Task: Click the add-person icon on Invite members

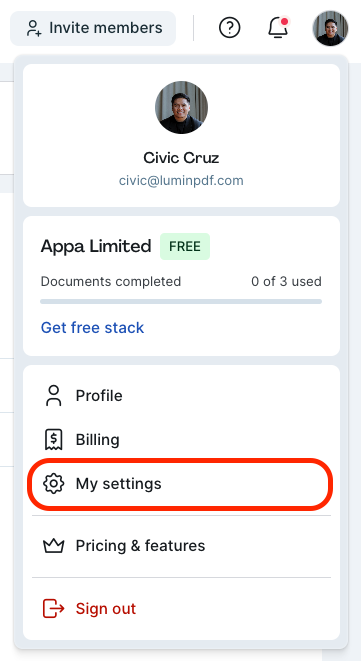Action: click(x=34, y=28)
